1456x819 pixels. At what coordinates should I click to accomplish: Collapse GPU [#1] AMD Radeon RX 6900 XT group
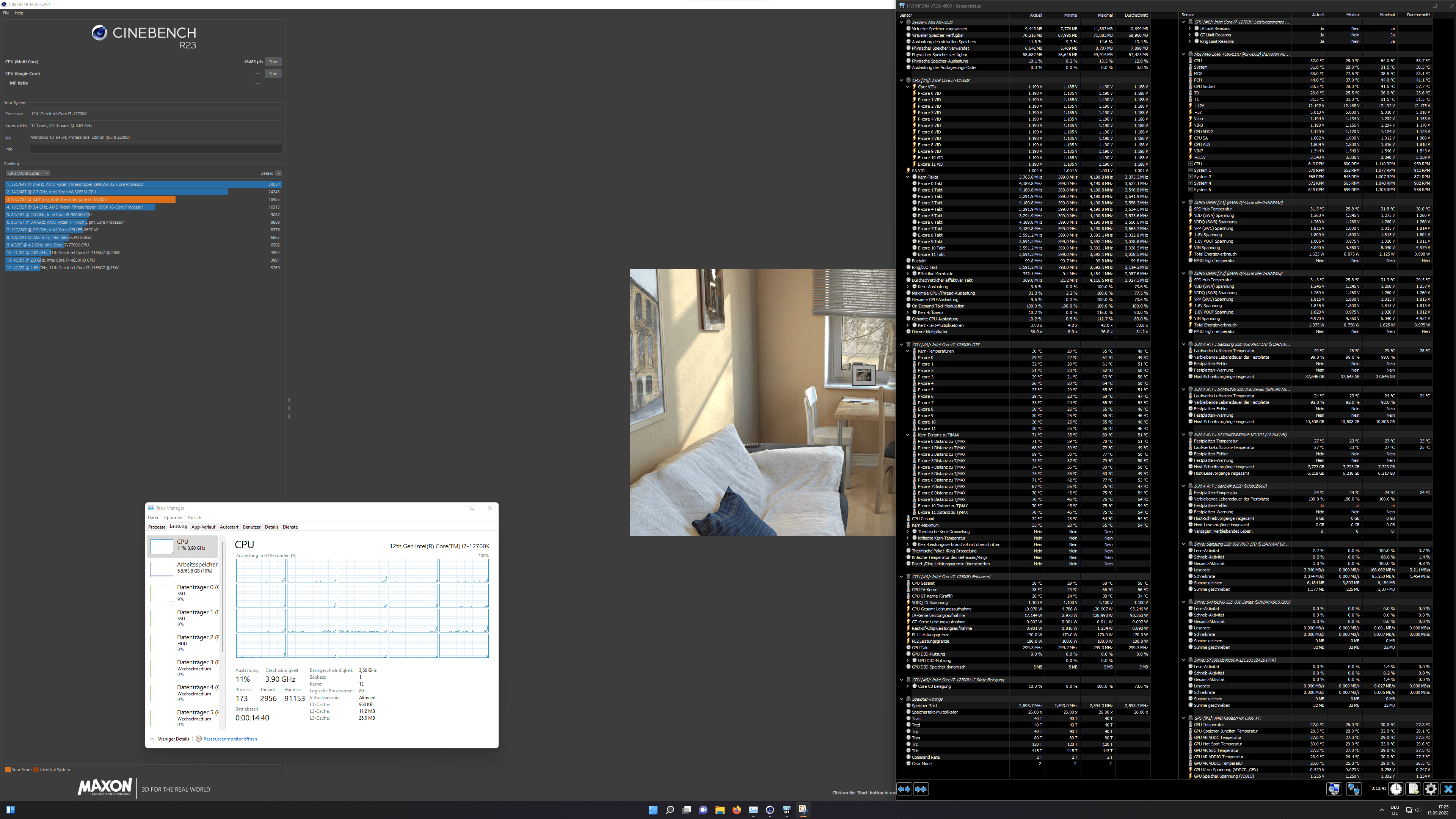[1183, 718]
